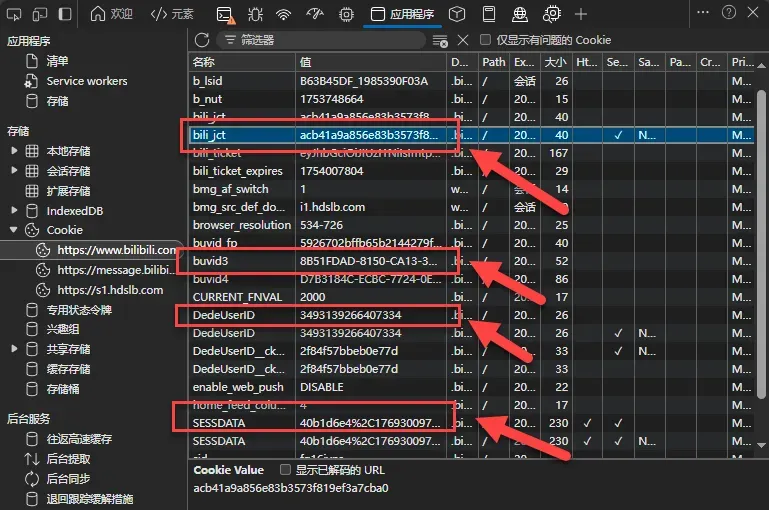
Task: Open the Performance gauge icon tab
Action: tap(314, 14)
